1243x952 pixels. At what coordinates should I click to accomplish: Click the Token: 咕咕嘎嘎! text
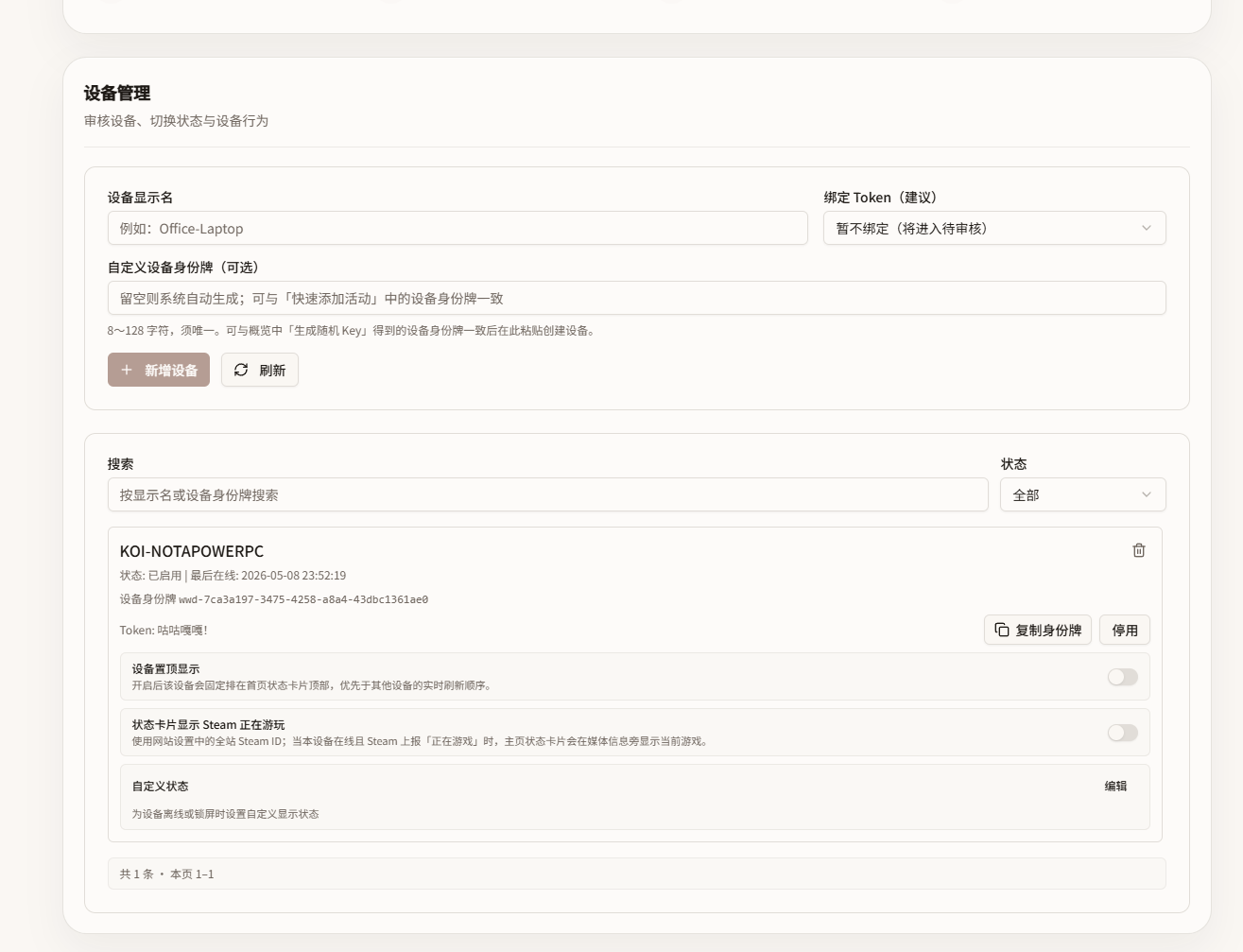coord(164,630)
